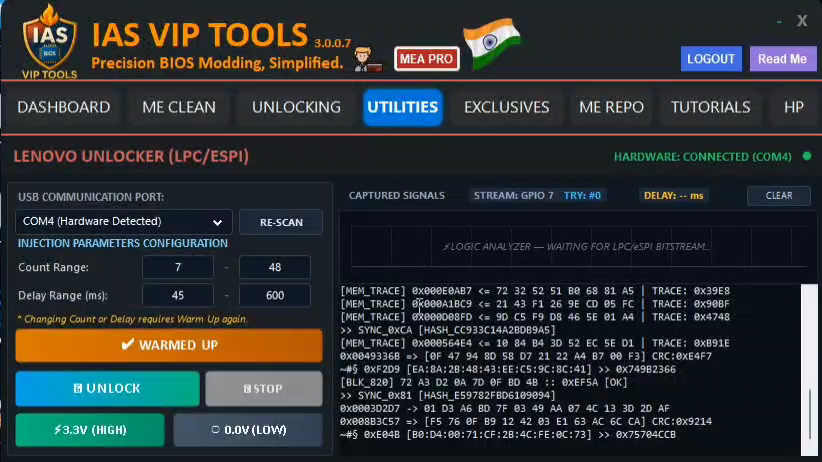Start the UNLOCK process
The width and height of the screenshot is (822, 462).
(107, 389)
